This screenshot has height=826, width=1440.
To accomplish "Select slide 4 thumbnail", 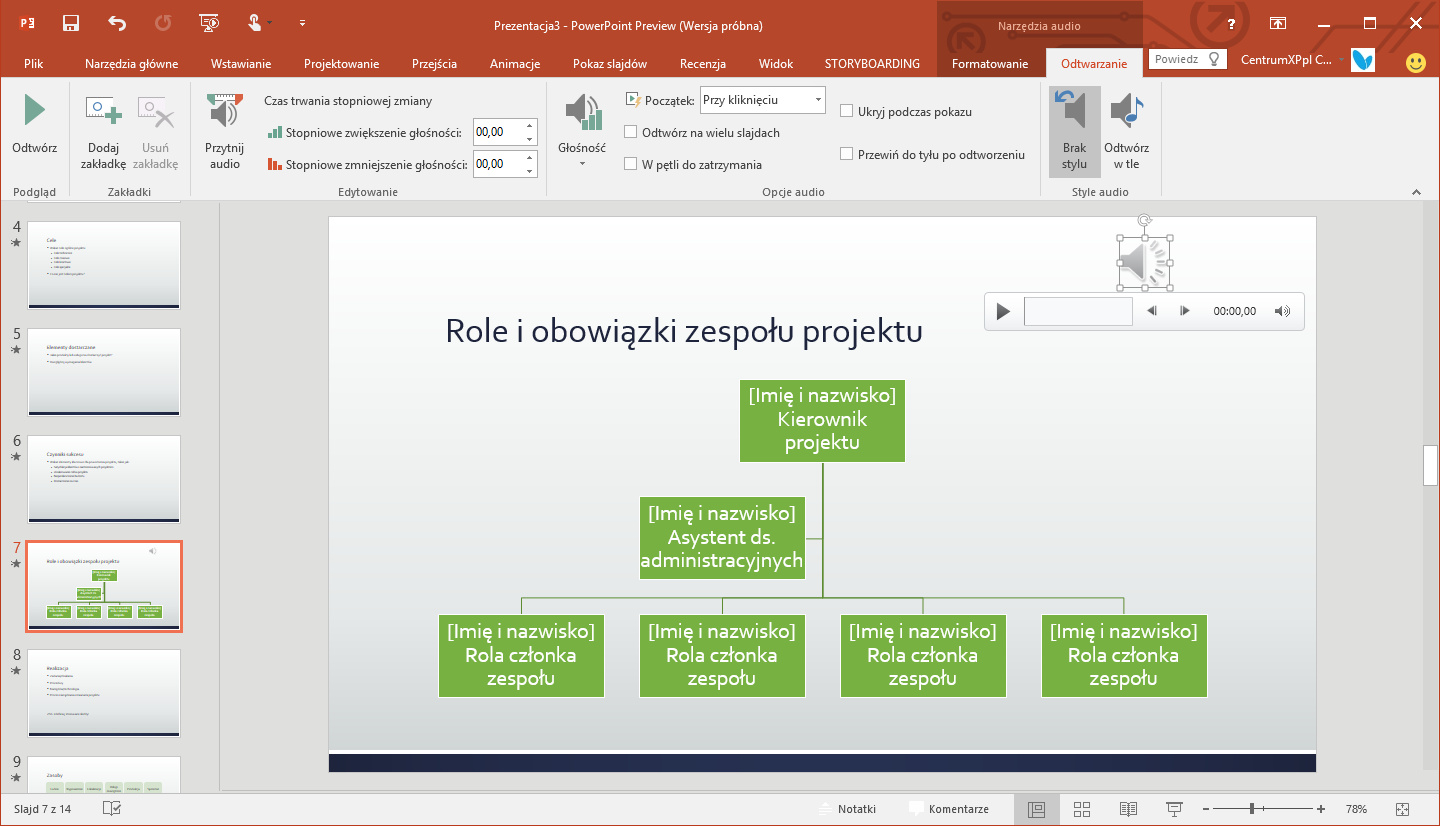I will [104, 265].
